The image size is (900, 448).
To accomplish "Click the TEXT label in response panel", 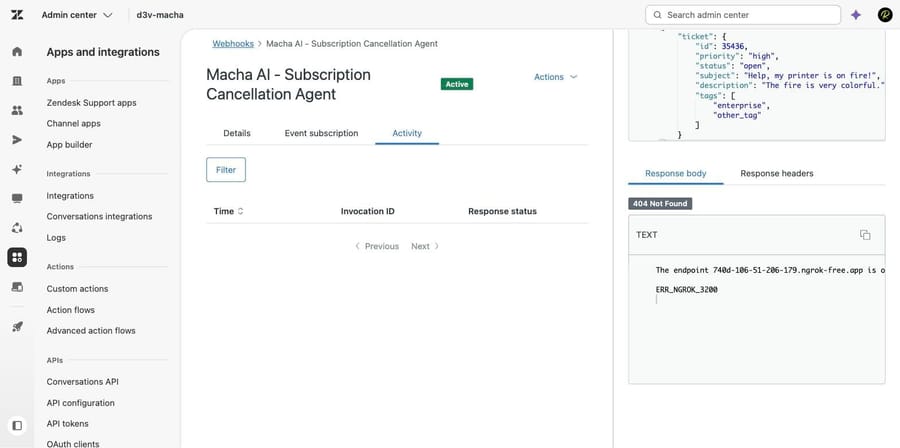I will (x=647, y=235).
